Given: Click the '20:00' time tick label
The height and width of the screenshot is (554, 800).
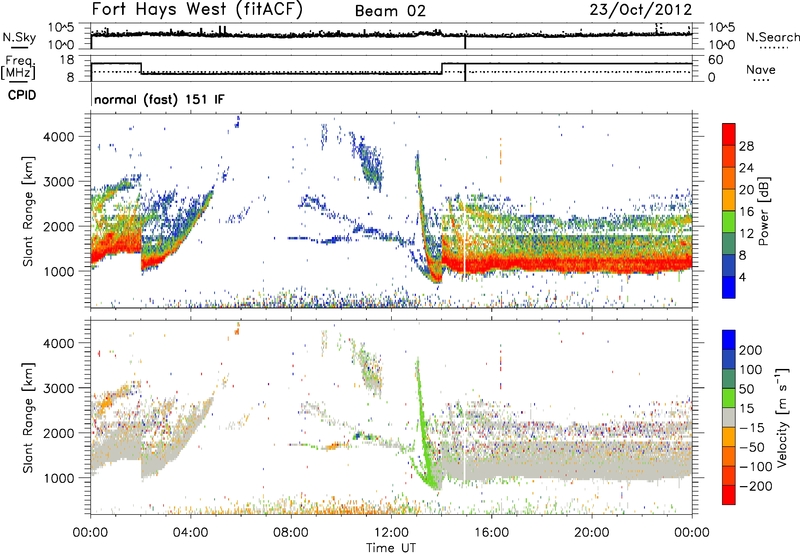Looking at the screenshot, I should [591, 533].
